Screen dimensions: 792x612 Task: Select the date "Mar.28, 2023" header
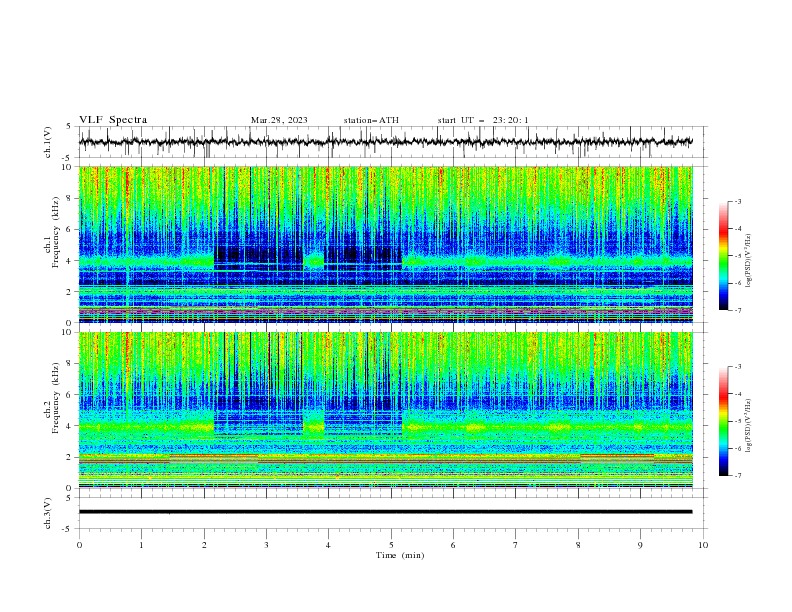[x=279, y=120]
